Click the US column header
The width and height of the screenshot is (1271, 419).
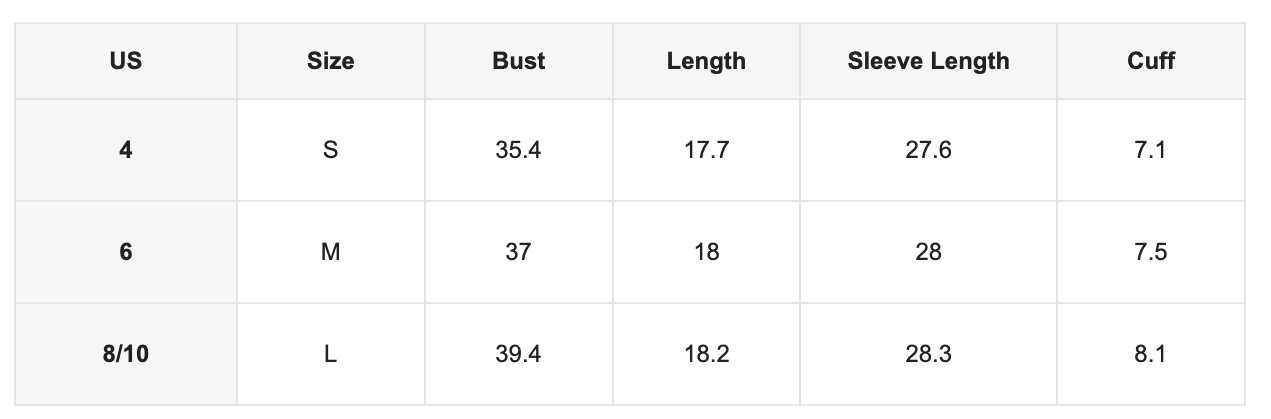[126, 61]
